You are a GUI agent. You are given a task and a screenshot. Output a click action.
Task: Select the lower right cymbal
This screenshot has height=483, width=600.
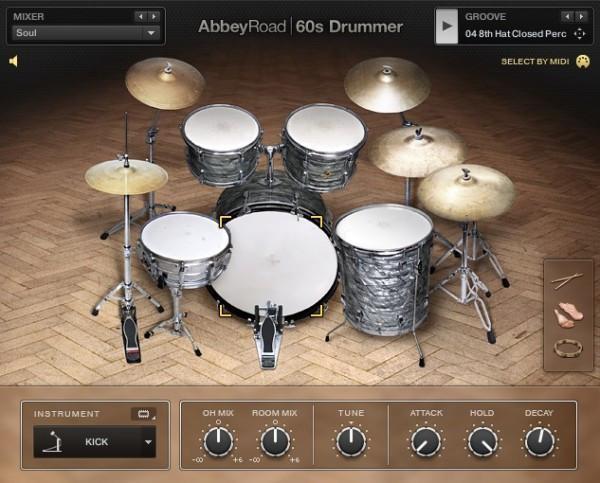(x=466, y=192)
